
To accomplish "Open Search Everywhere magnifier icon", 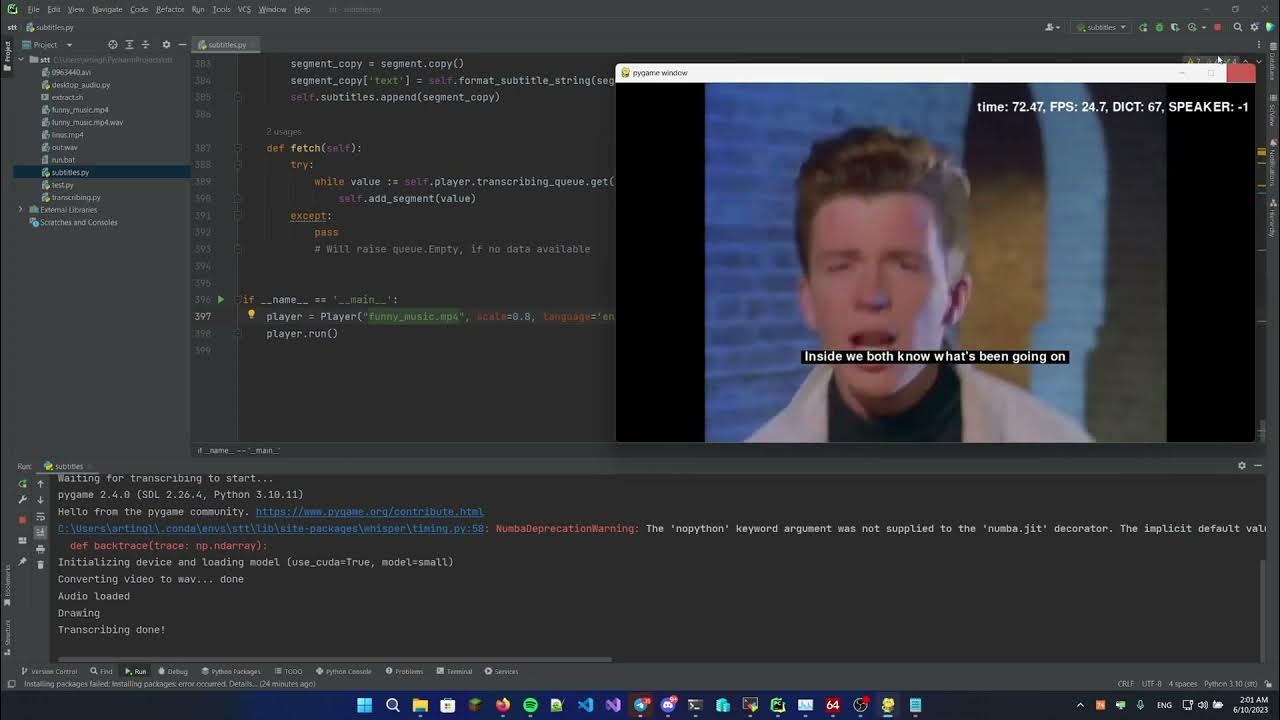I will coord(1238,27).
